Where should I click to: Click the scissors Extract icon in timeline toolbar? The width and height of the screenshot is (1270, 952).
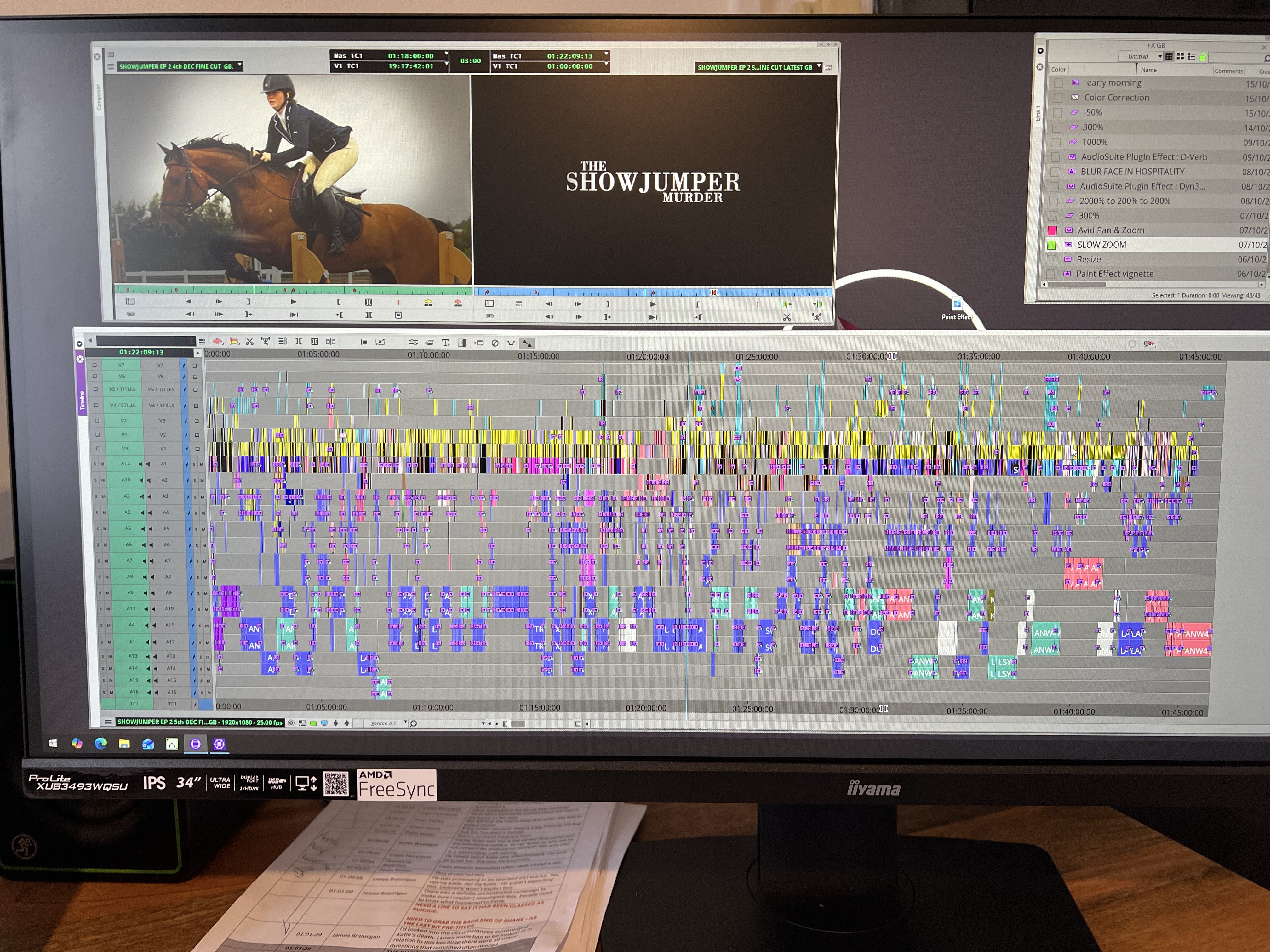tap(249, 342)
